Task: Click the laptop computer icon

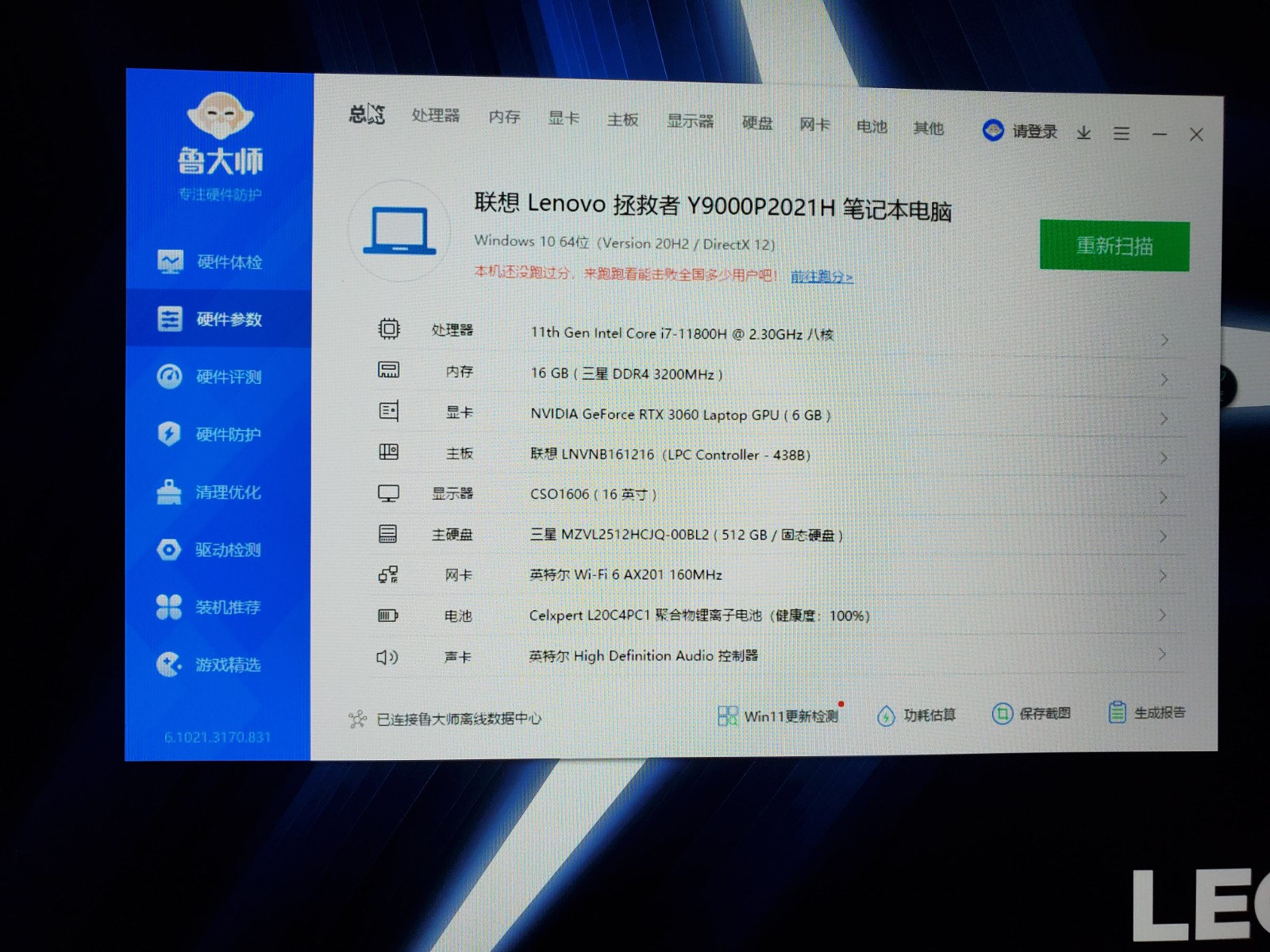Action: [399, 230]
